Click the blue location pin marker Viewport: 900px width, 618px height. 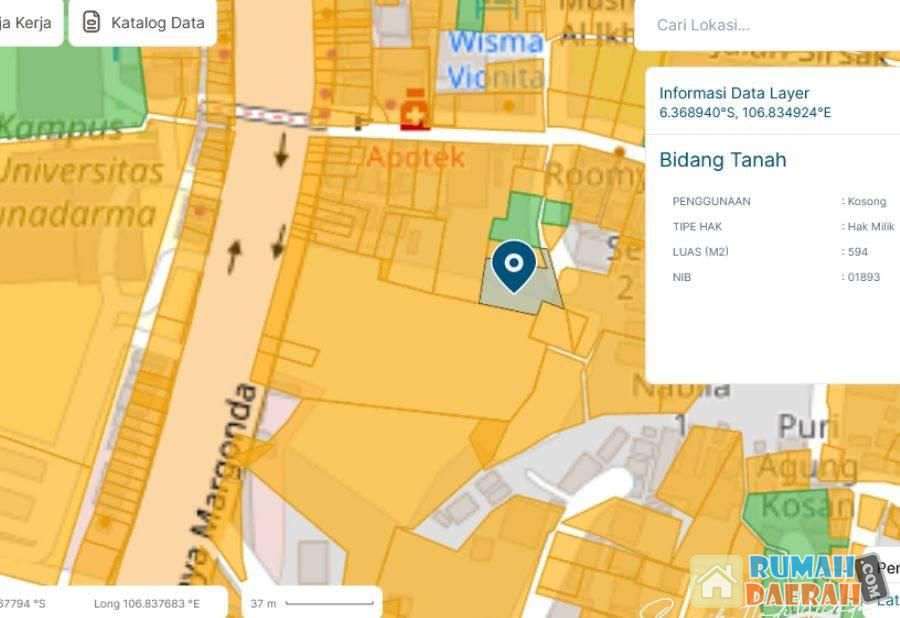514,266
